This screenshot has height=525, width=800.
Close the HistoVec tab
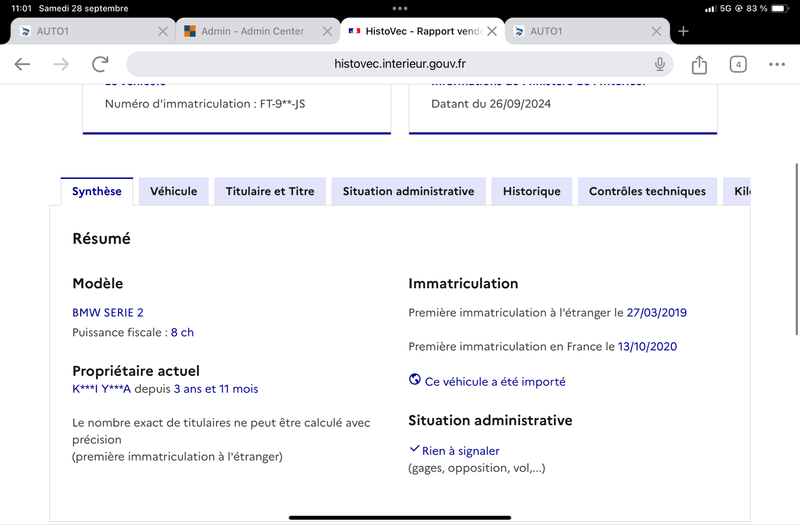[492, 32]
